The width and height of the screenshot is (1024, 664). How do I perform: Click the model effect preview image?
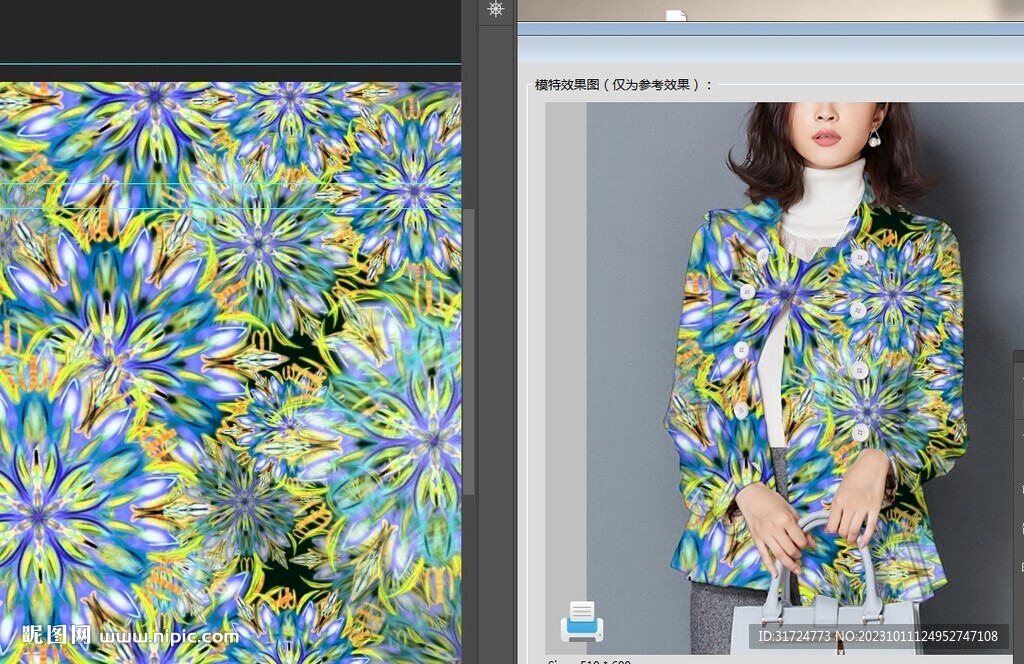[805, 378]
